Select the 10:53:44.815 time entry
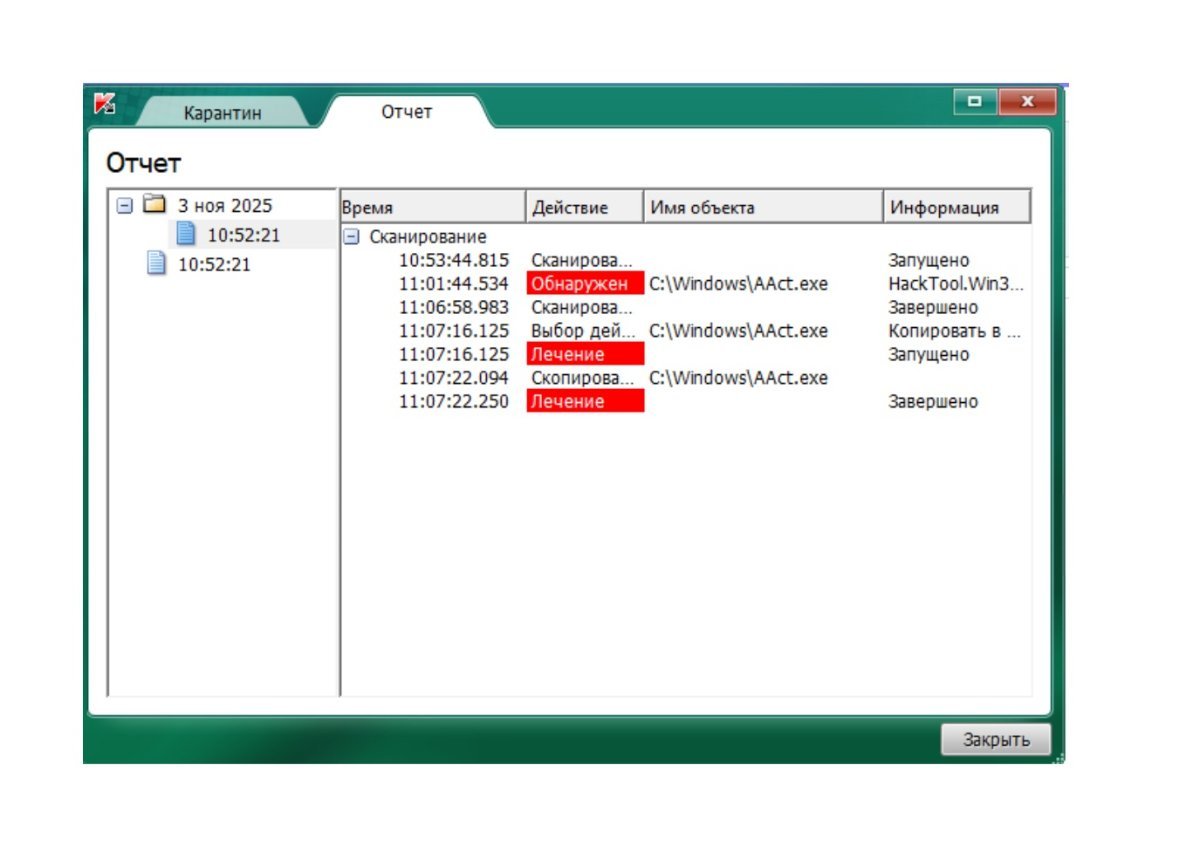1200x847 pixels. coord(454,261)
